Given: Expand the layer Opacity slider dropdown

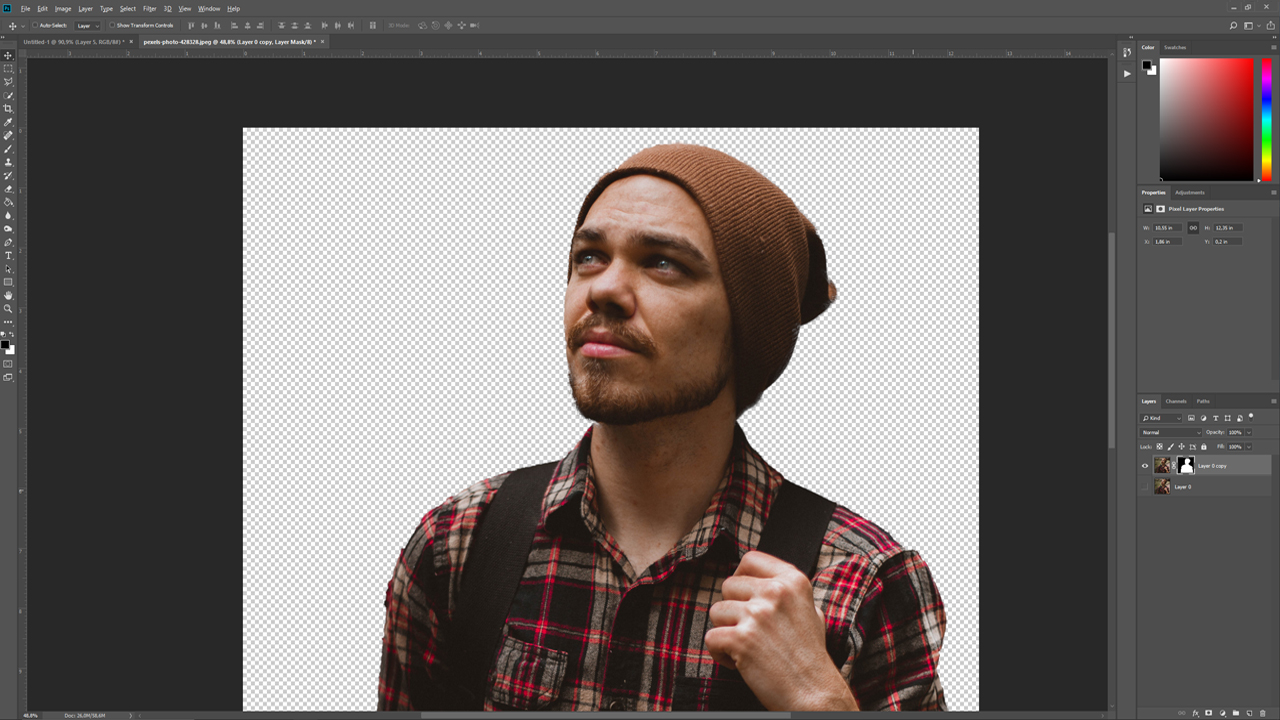Looking at the screenshot, I should click(1248, 432).
